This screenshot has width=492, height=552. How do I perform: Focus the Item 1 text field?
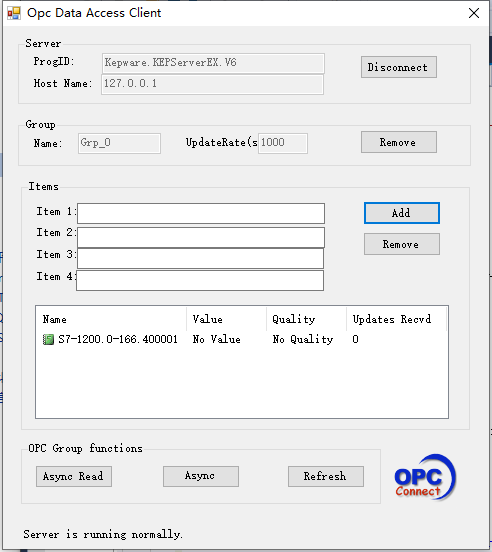click(x=201, y=213)
